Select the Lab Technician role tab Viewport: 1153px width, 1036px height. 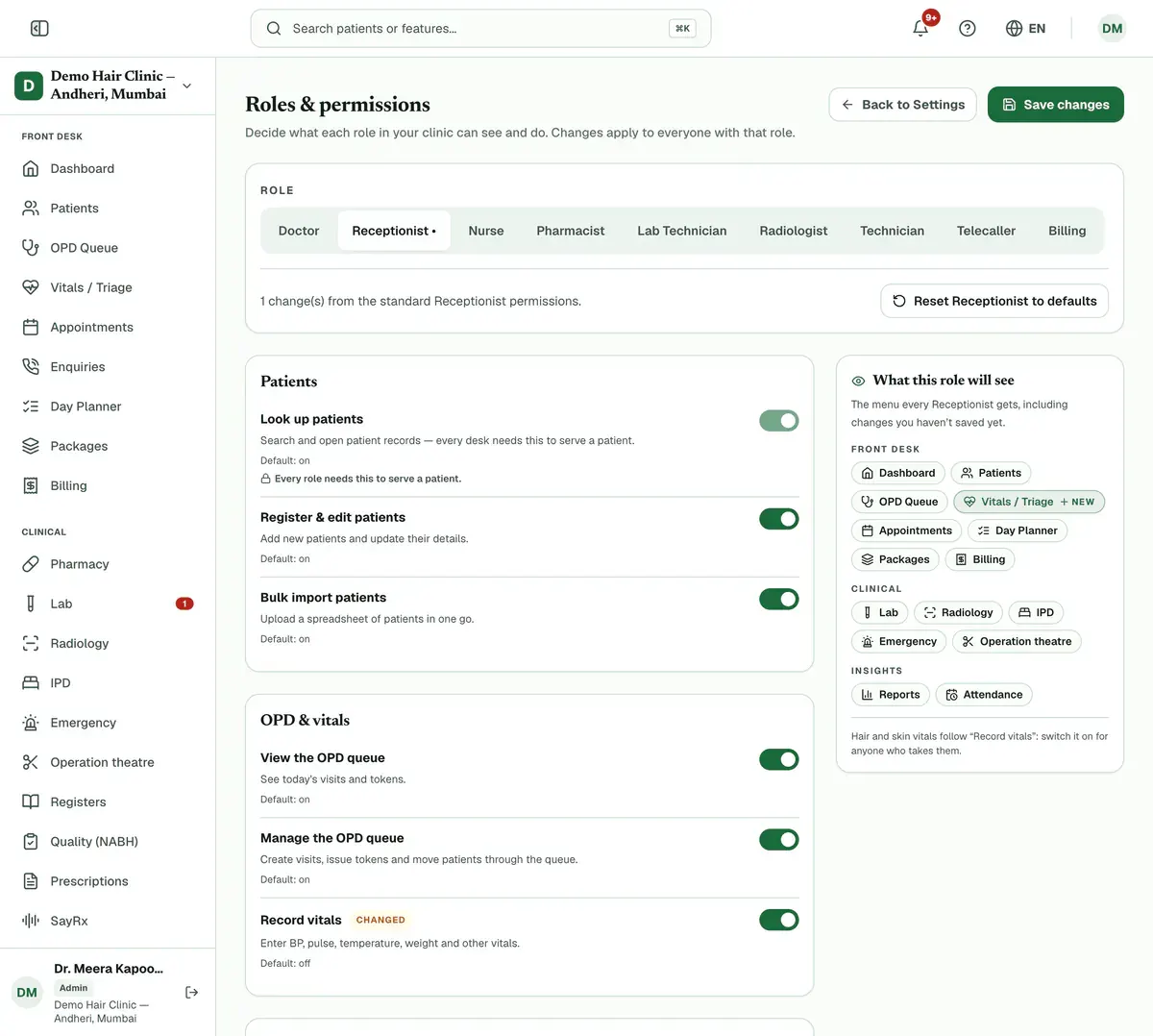[682, 231]
